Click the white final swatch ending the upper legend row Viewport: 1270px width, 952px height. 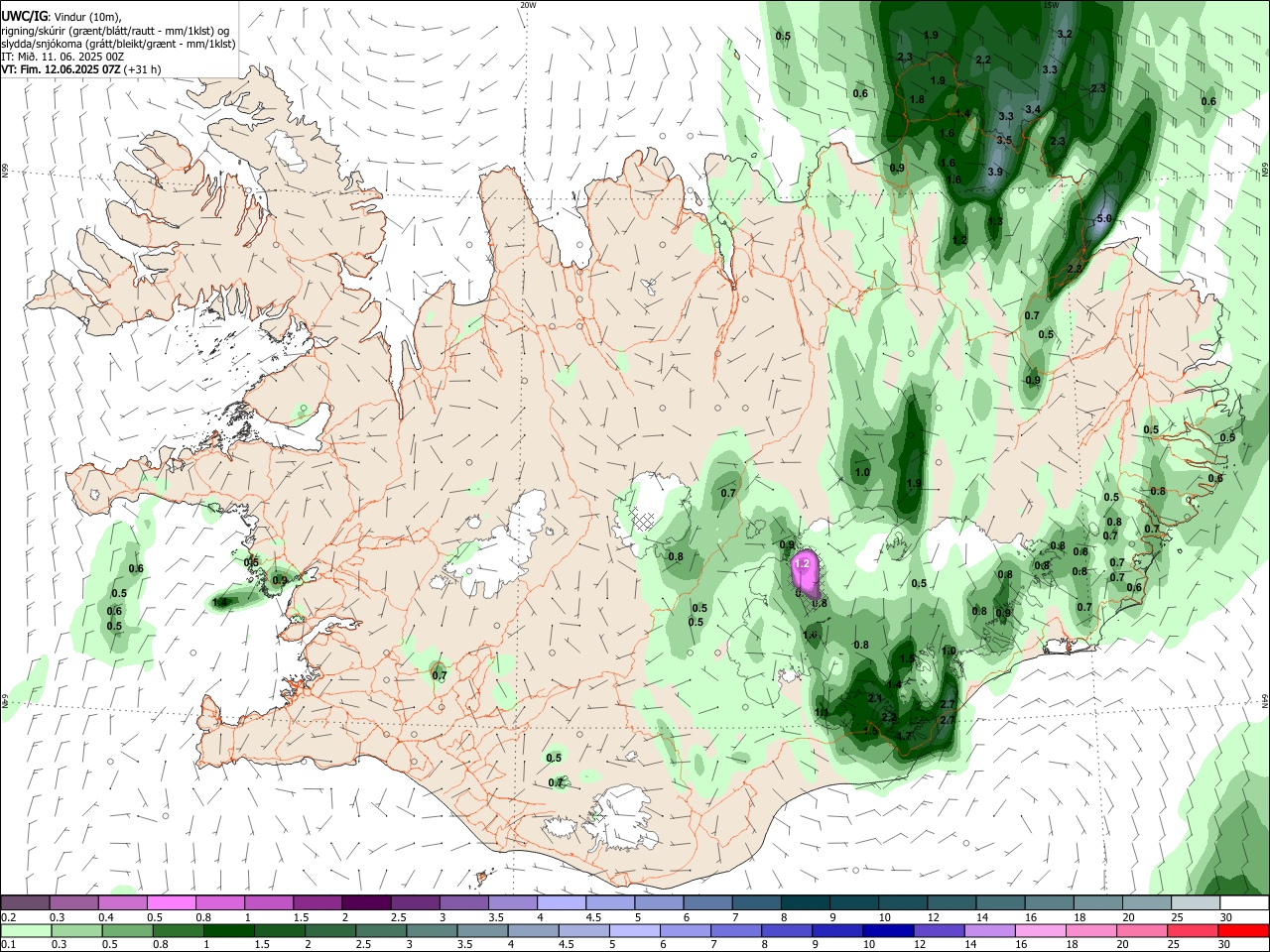tap(1244, 903)
